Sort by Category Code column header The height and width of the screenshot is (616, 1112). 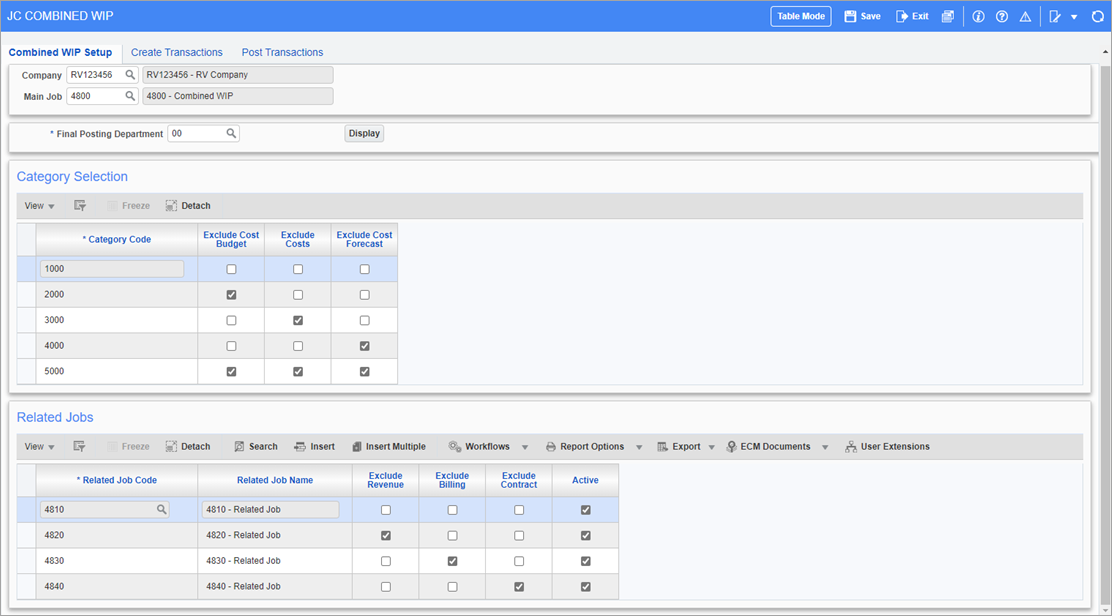tap(117, 240)
